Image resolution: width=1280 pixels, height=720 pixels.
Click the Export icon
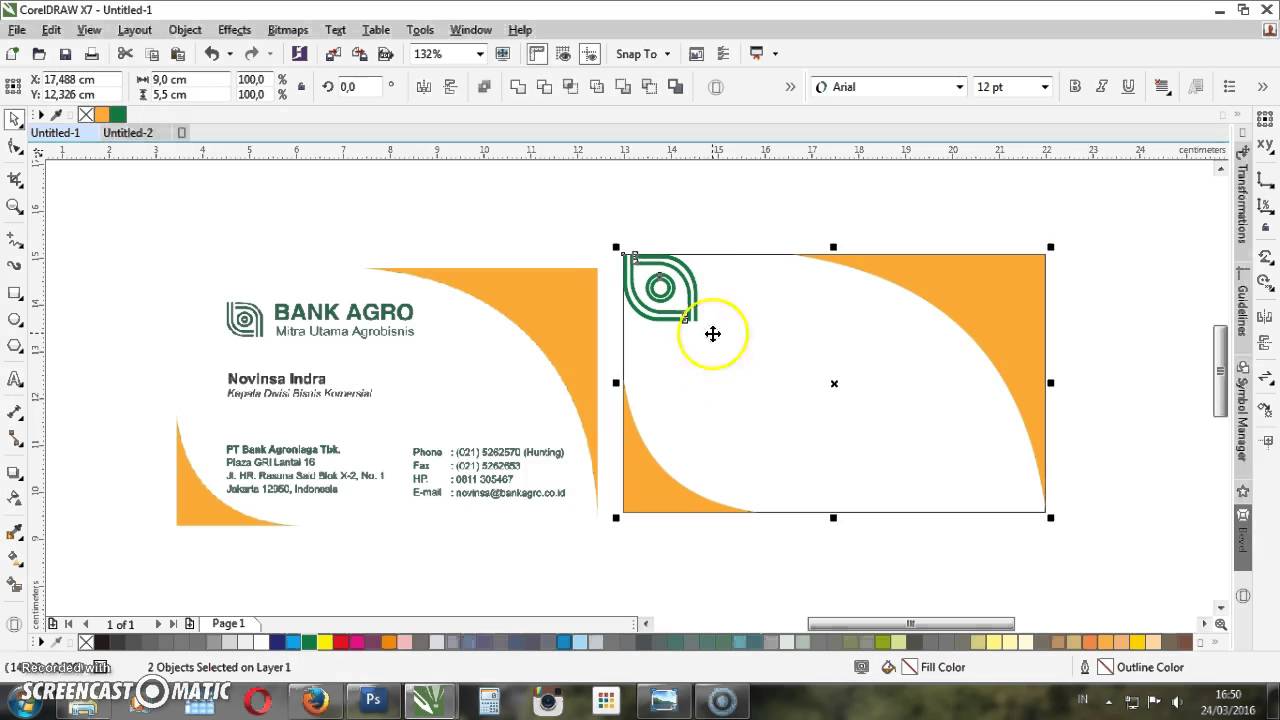(359, 54)
